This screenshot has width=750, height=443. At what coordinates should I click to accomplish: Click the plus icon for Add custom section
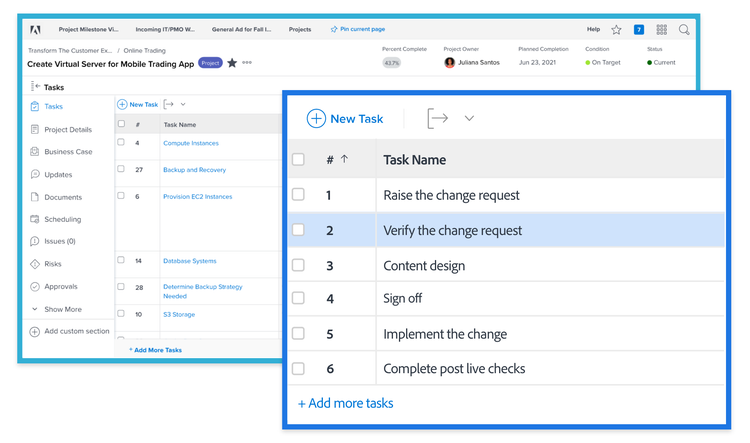(34, 332)
